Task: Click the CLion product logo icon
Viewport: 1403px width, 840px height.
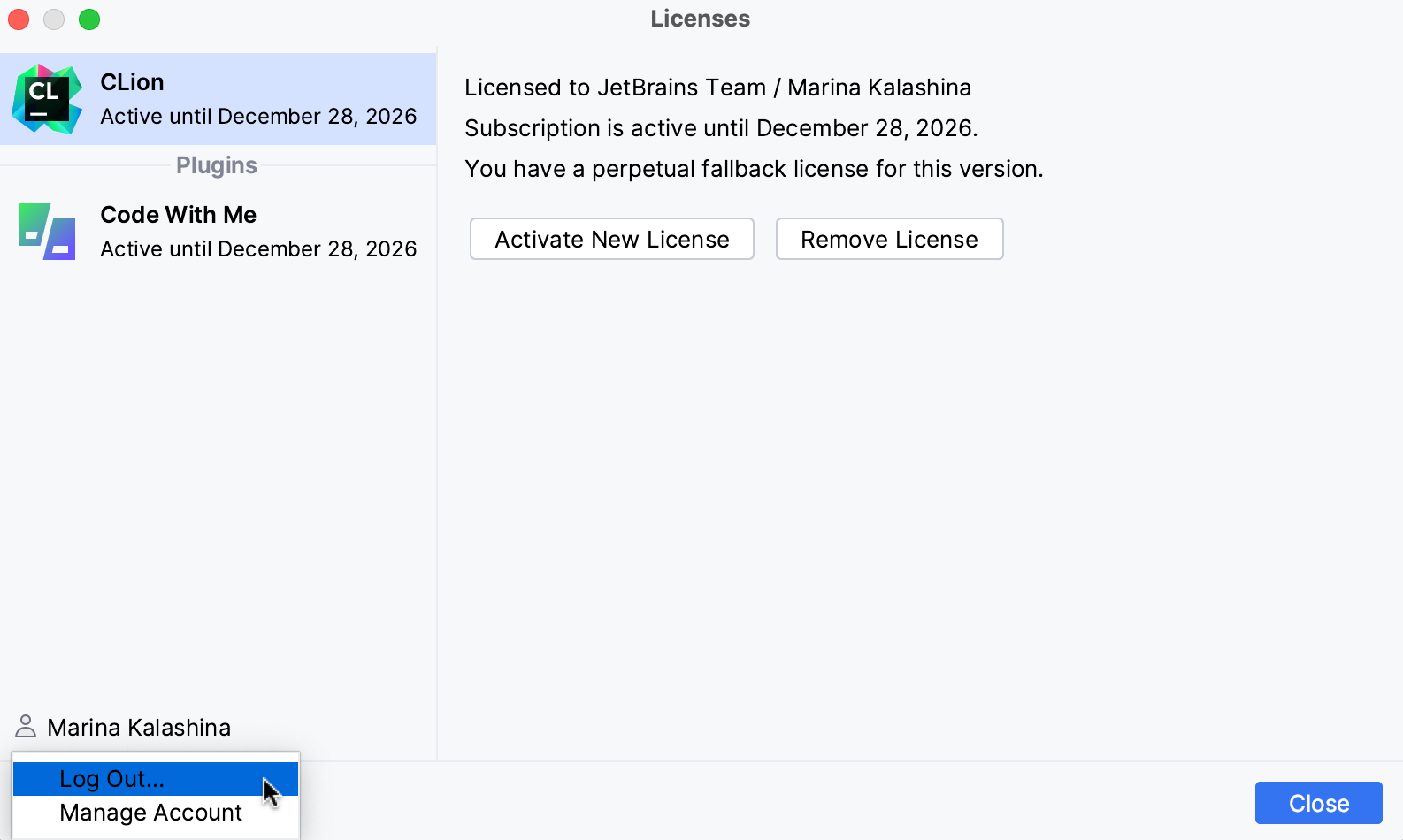Action: click(x=47, y=99)
